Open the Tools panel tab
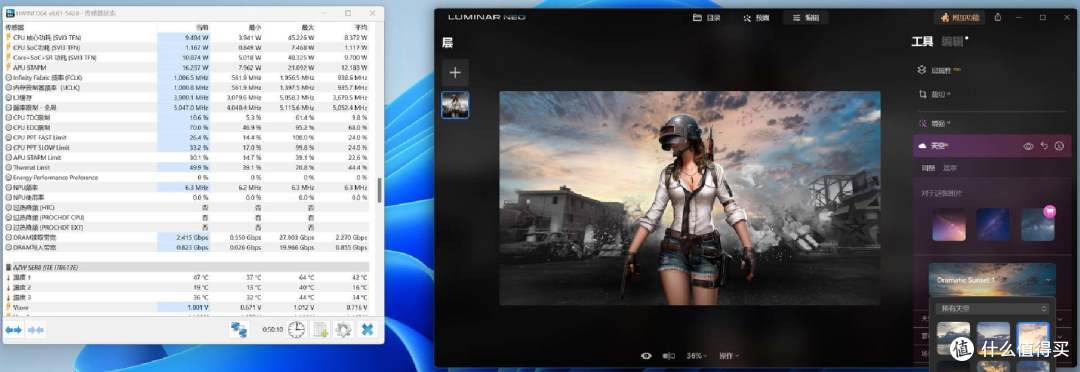 pyautogui.click(x=922, y=42)
